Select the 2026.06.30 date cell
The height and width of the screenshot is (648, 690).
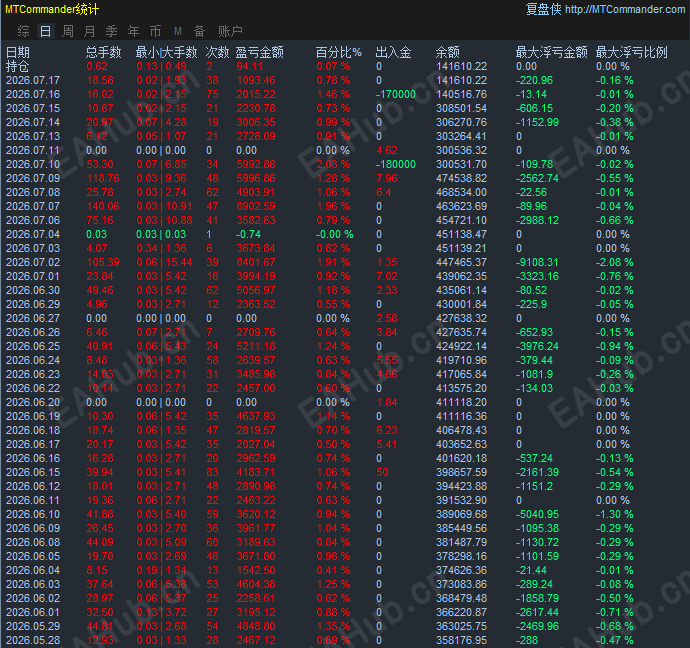(33, 290)
